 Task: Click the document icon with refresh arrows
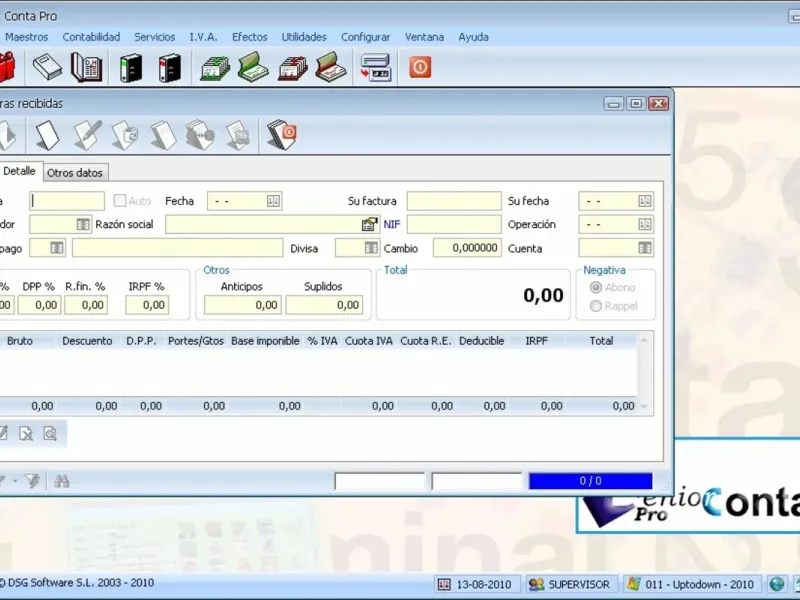(125, 135)
